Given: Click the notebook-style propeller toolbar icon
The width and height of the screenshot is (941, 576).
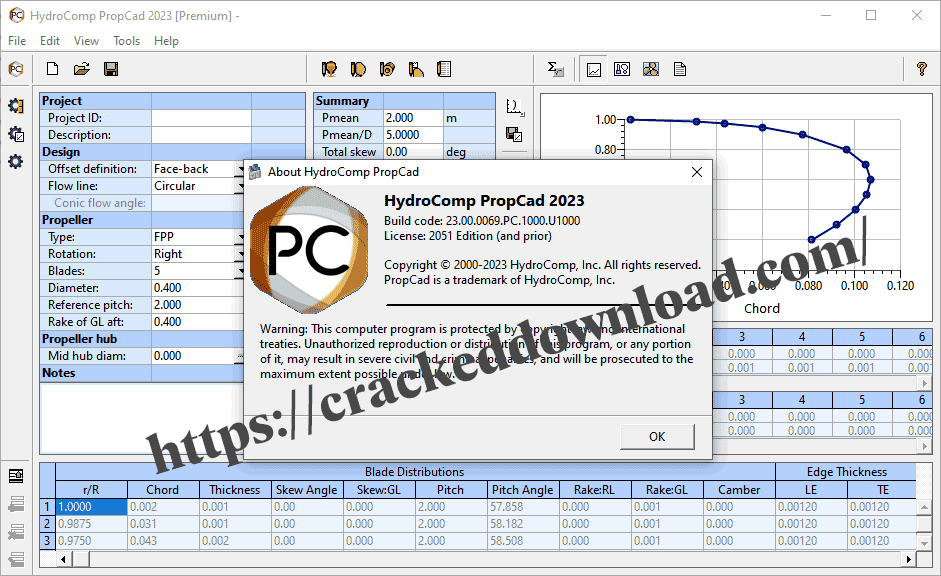Looking at the screenshot, I should tap(444, 69).
